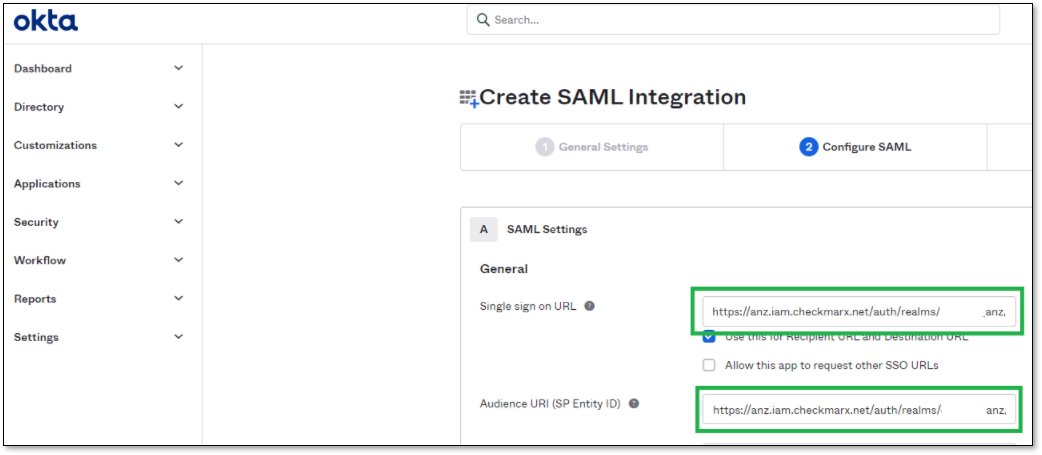
Task: Click Audience URI (SP Entity ID) label
Action: pyautogui.click(x=550, y=403)
